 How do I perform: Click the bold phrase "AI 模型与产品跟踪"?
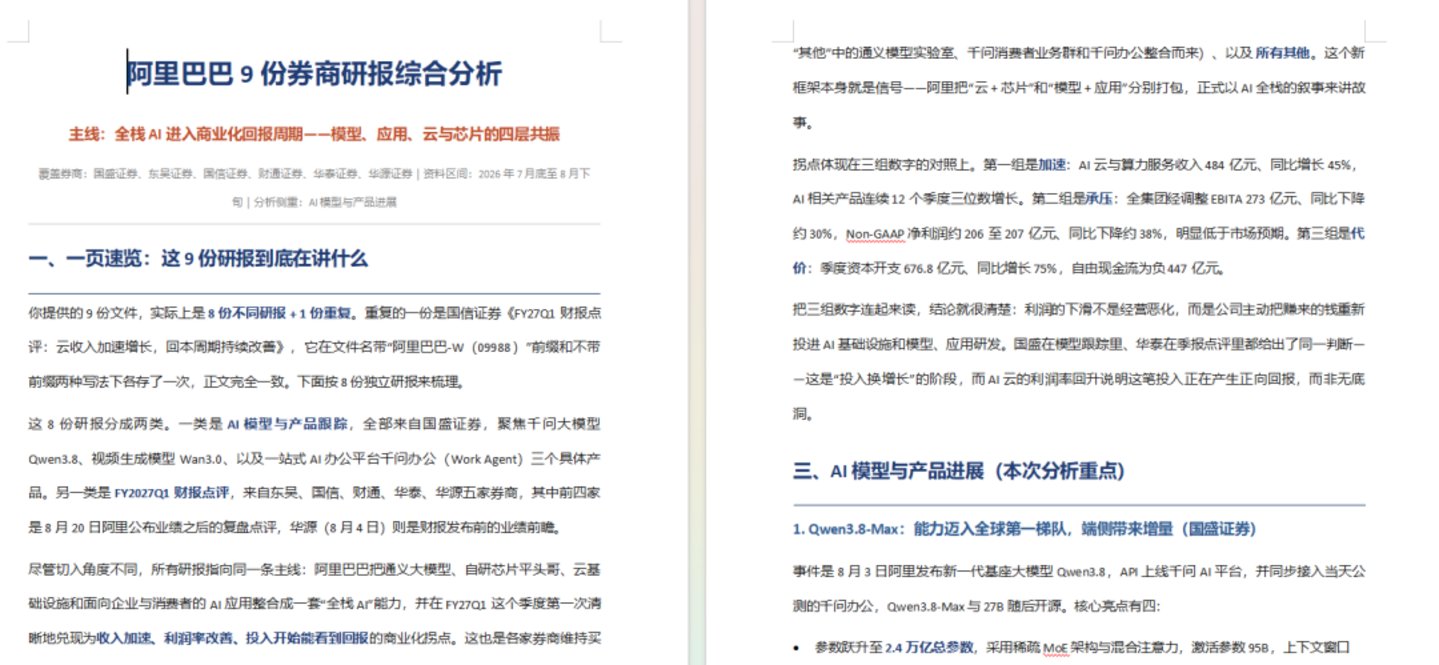click(x=287, y=423)
